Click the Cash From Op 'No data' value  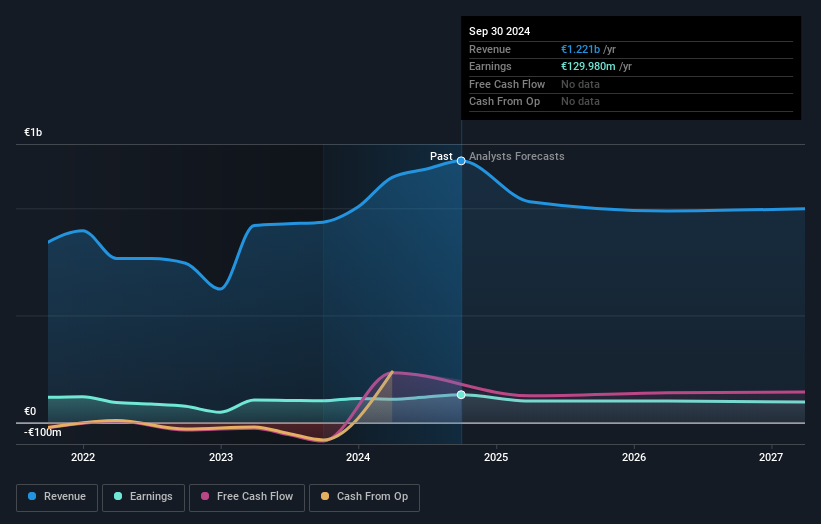(580, 102)
